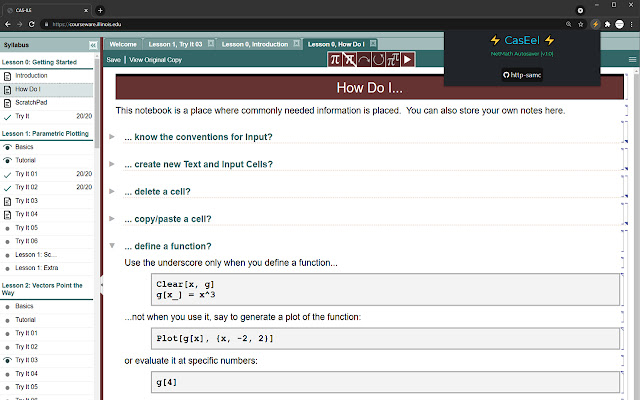The height and width of the screenshot is (400, 640).
Task: Click the circular arrow toolbar icon
Action: (x=378, y=60)
